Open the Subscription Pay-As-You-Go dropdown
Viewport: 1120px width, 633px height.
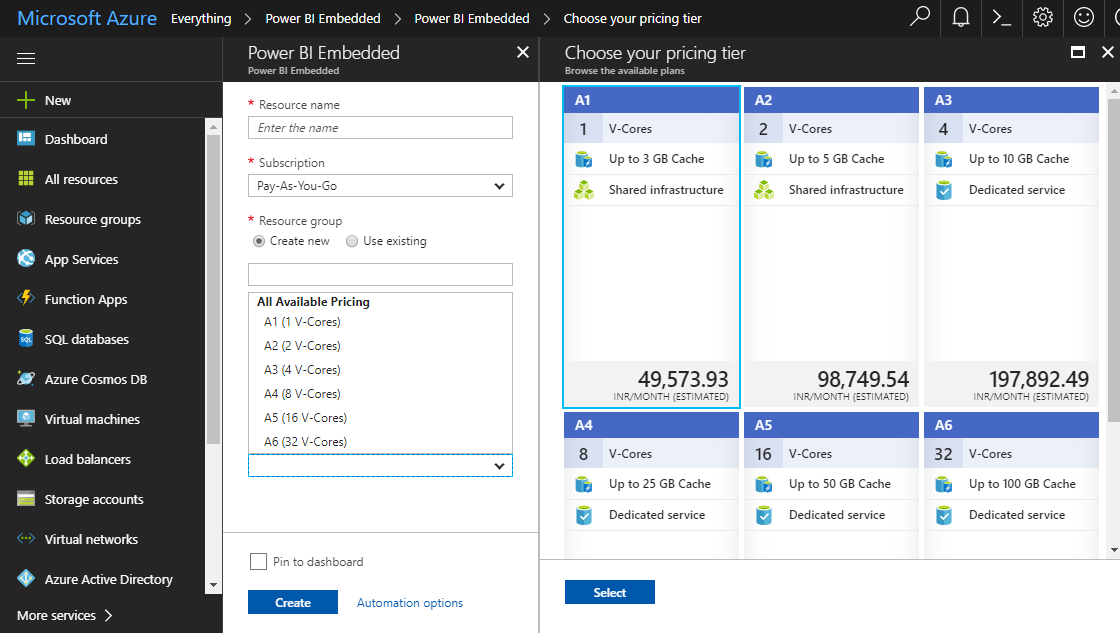(x=380, y=186)
